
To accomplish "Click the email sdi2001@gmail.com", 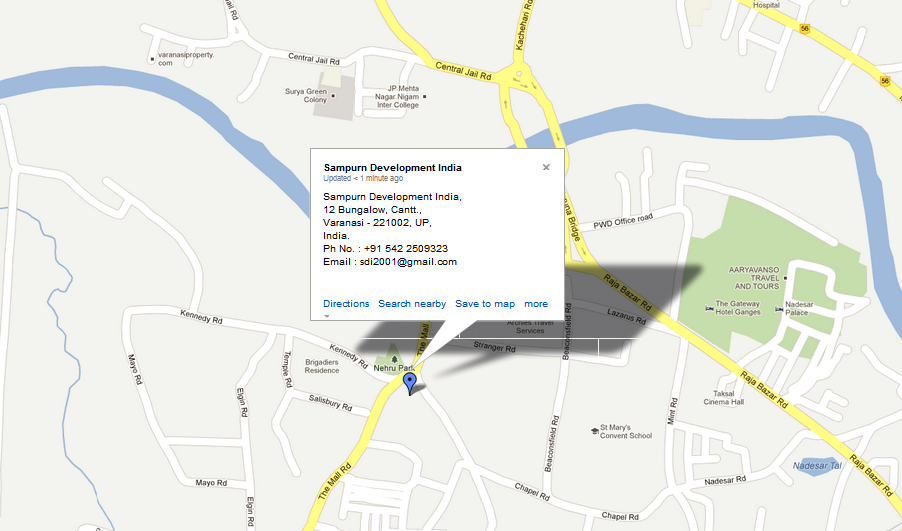I will coord(408,262).
